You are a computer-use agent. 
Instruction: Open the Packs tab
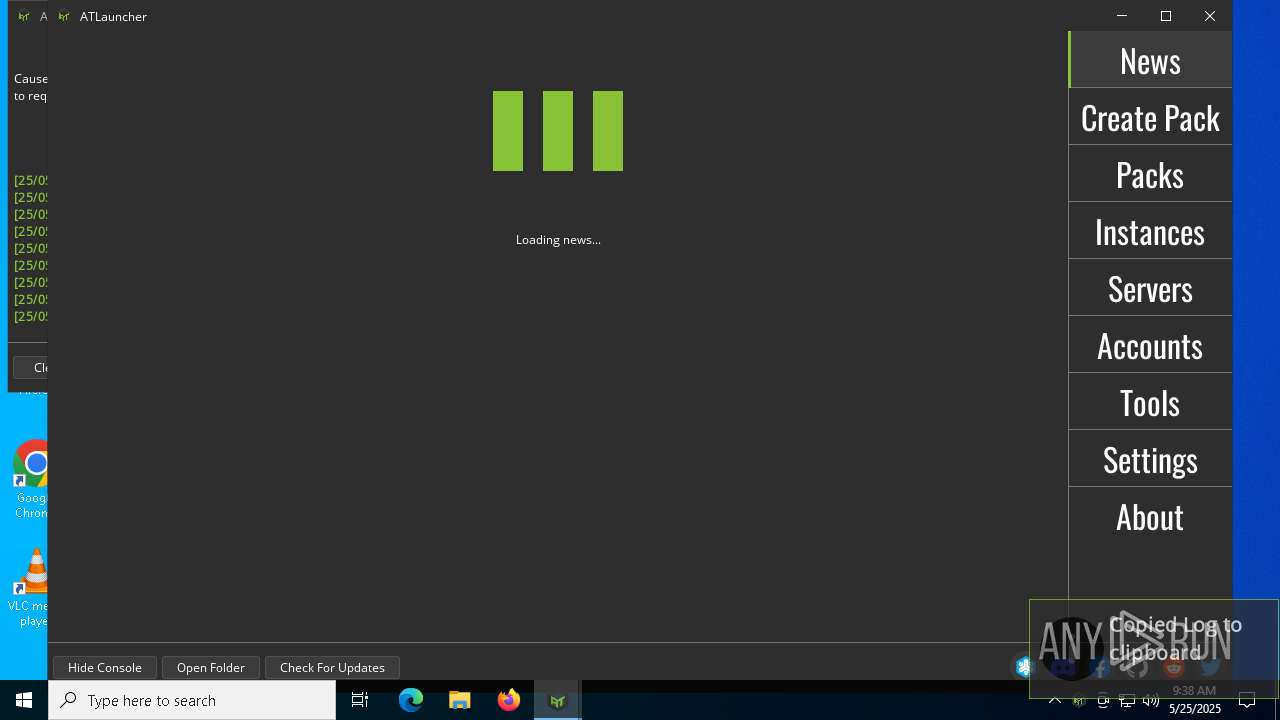tap(1150, 174)
